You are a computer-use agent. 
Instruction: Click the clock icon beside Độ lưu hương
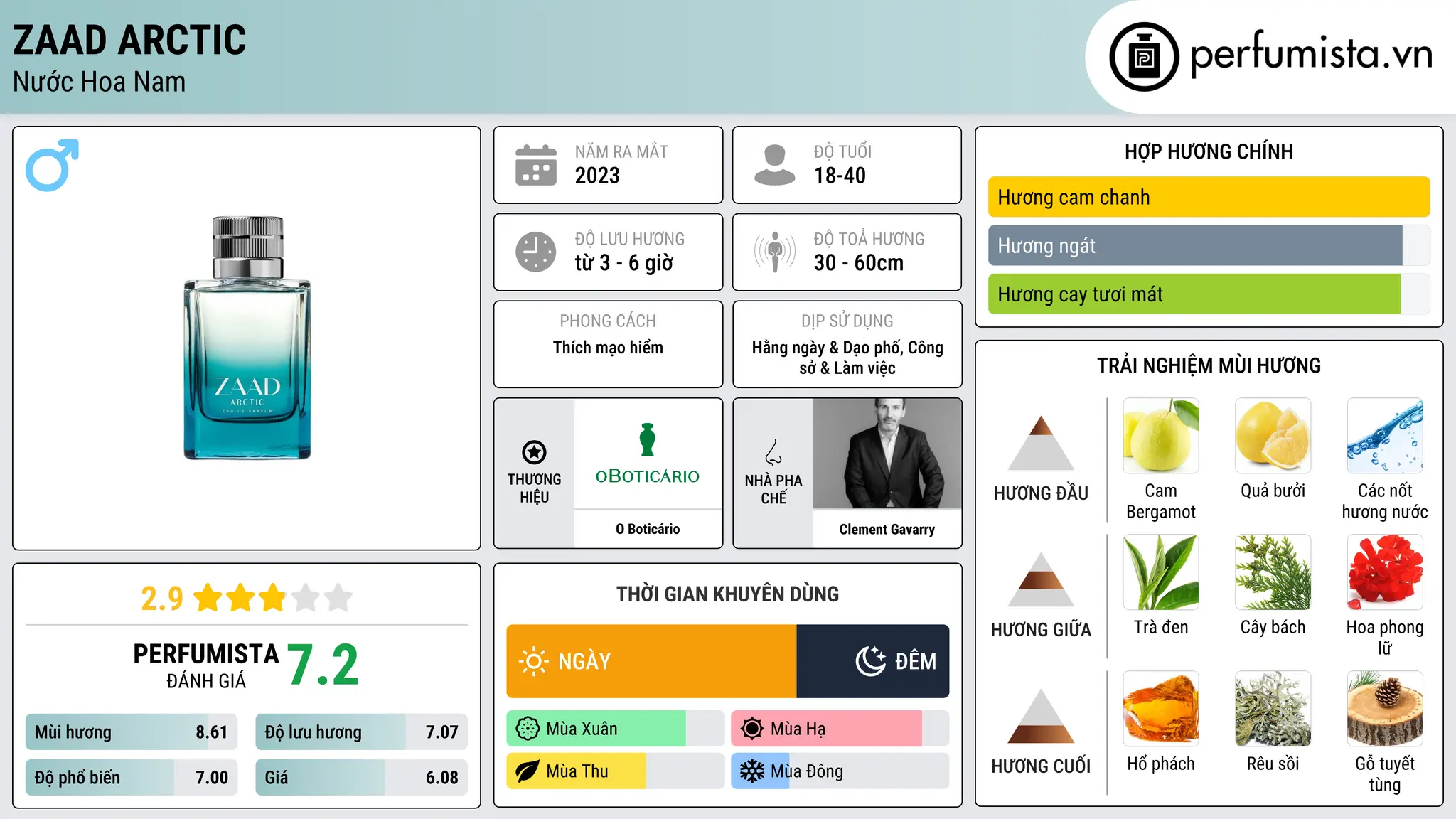pos(536,252)
